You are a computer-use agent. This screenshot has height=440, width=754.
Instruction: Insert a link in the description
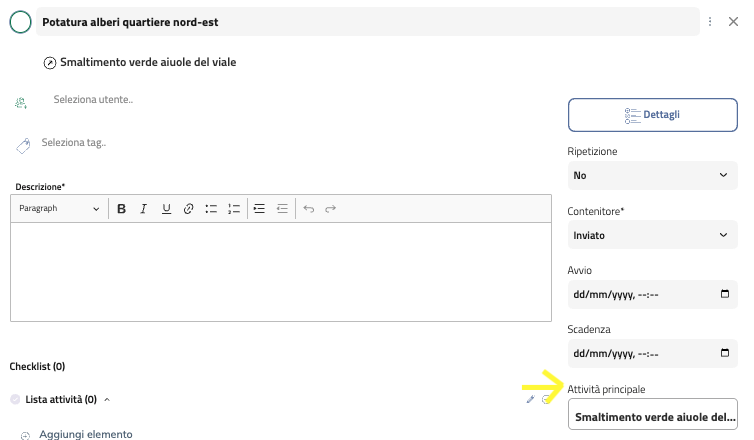point(188,209)
